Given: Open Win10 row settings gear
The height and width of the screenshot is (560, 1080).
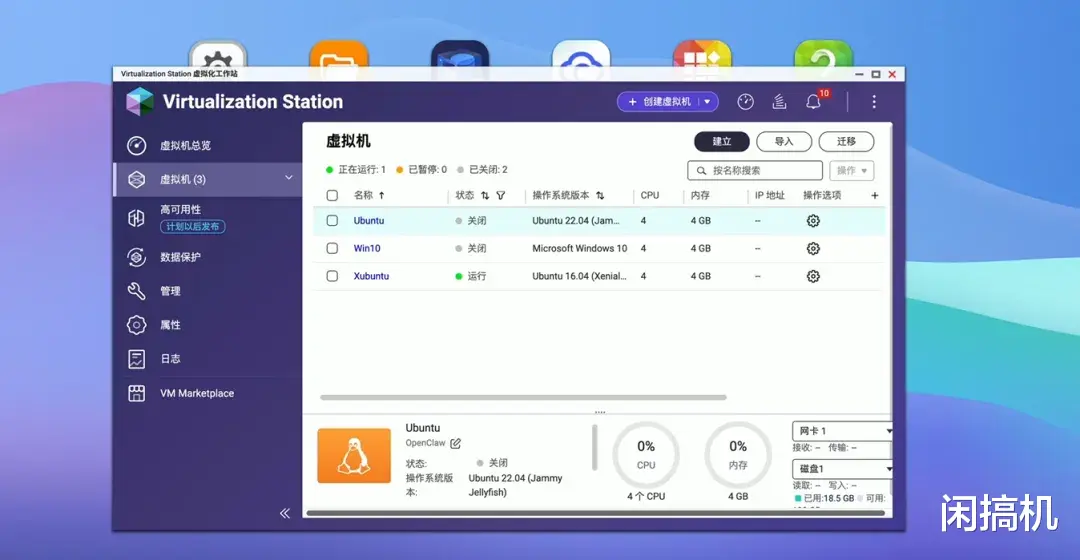Looking at the screenshot, I should [813, 249].
